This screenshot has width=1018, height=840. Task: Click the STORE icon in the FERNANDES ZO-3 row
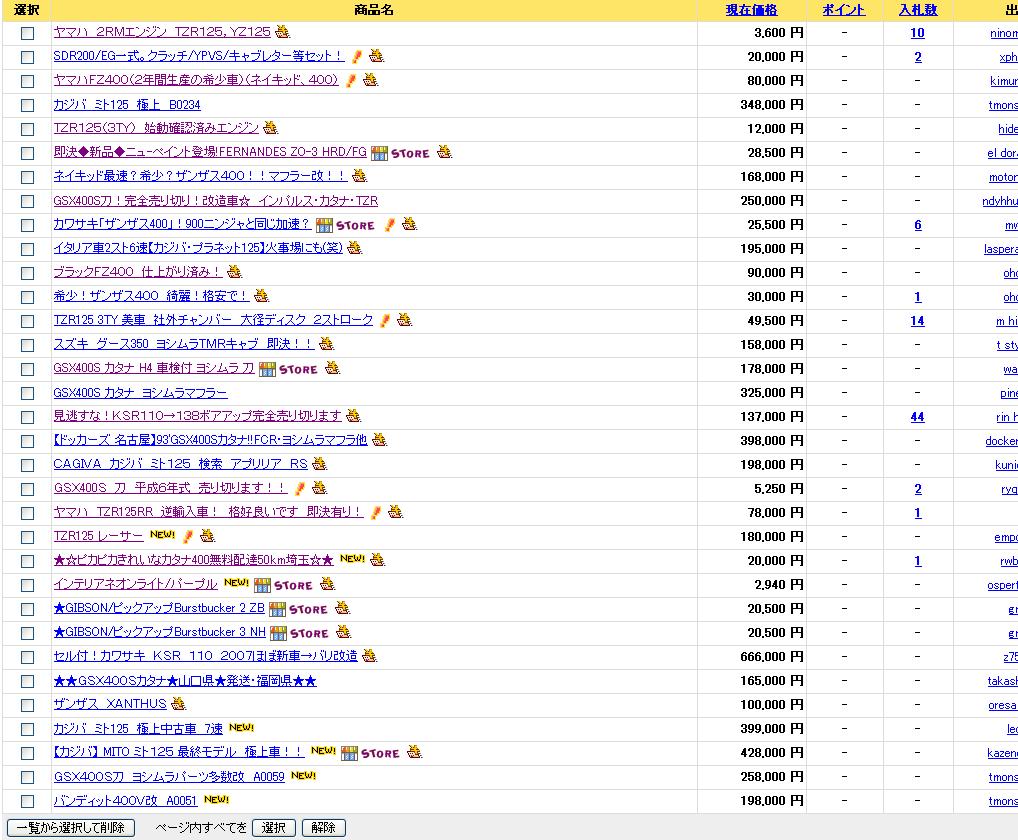point(401,153)
